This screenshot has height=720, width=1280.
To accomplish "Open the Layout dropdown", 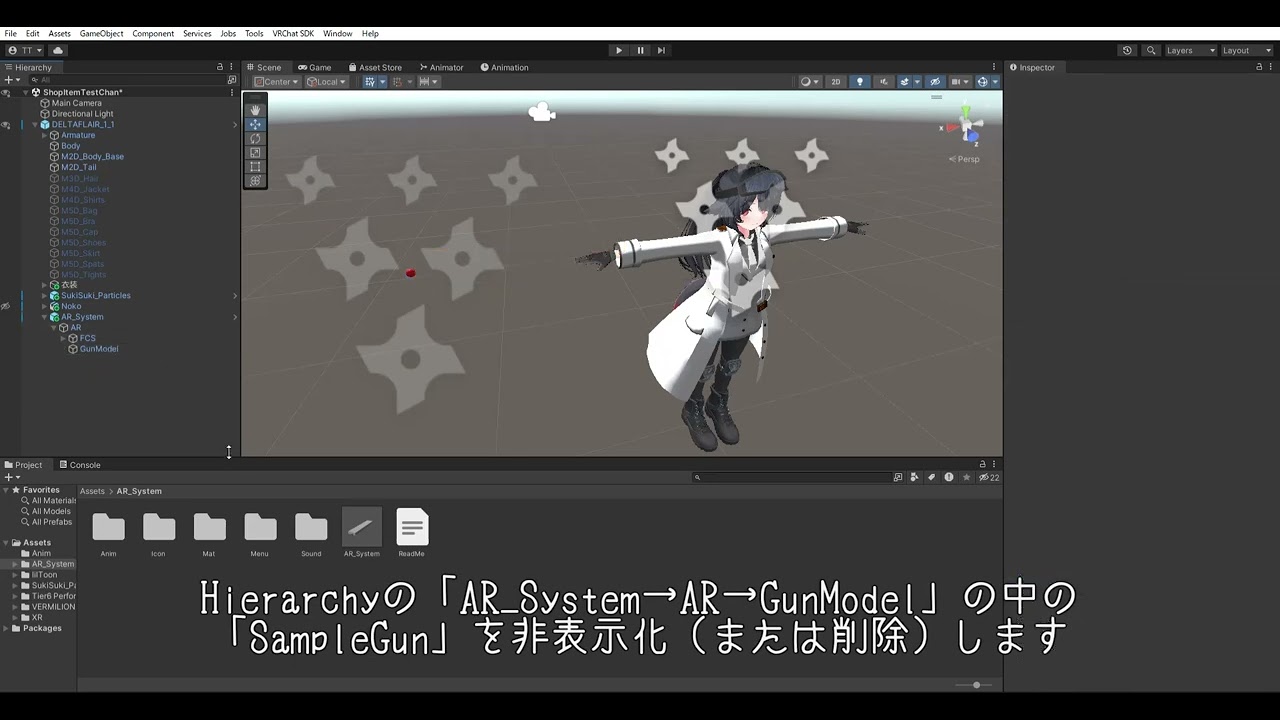I will click(x=1247, y=50).
